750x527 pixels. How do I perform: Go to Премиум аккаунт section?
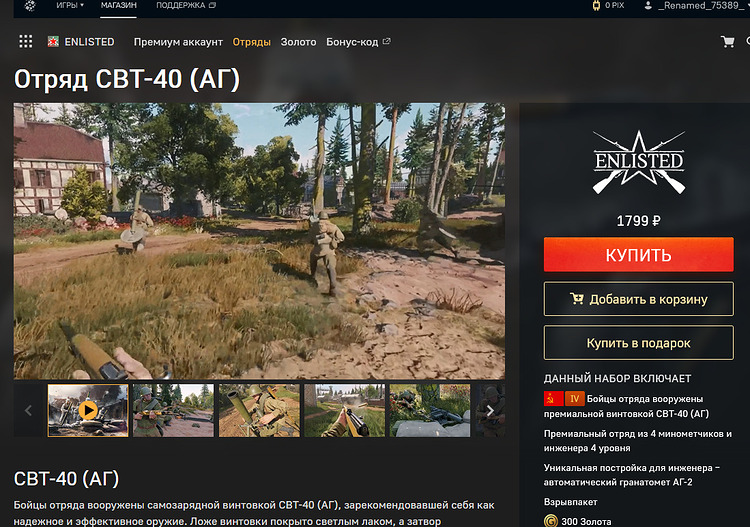178,42
